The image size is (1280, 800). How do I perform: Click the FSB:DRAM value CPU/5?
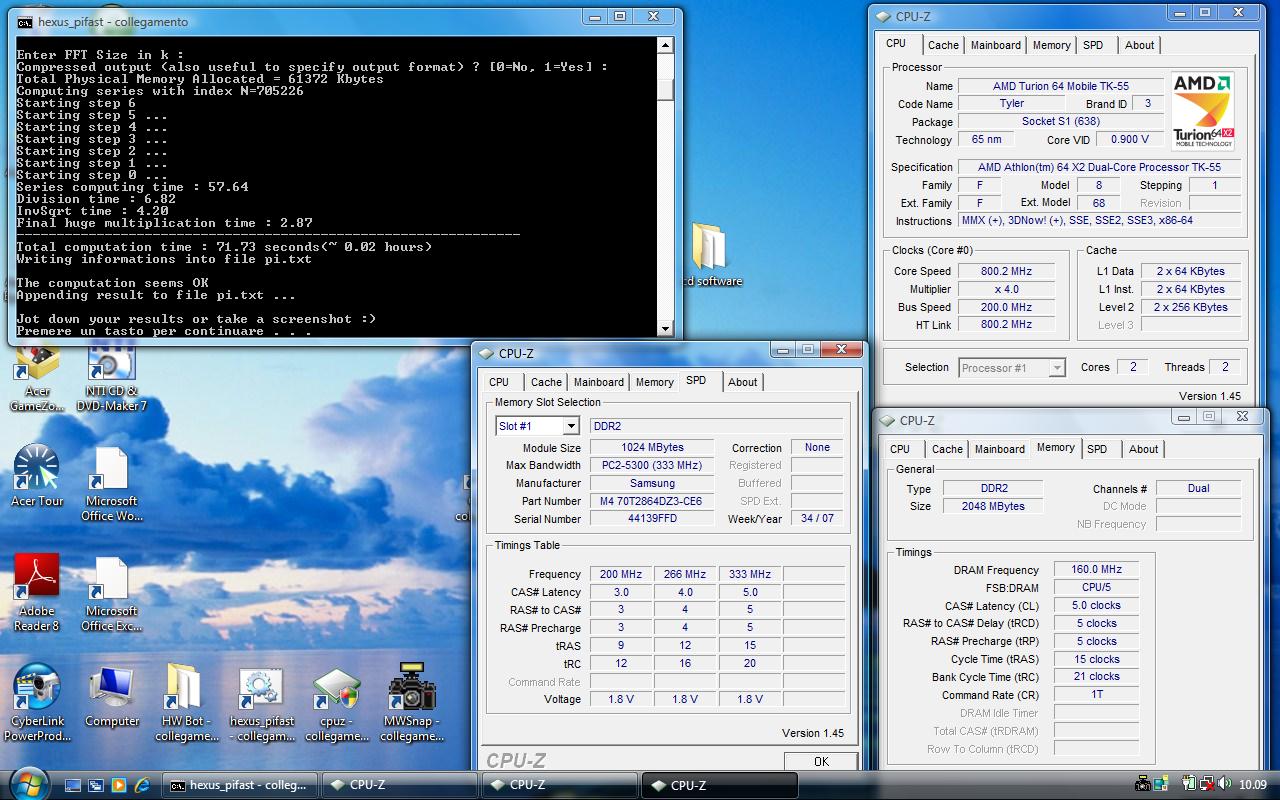click(1096, 587)
